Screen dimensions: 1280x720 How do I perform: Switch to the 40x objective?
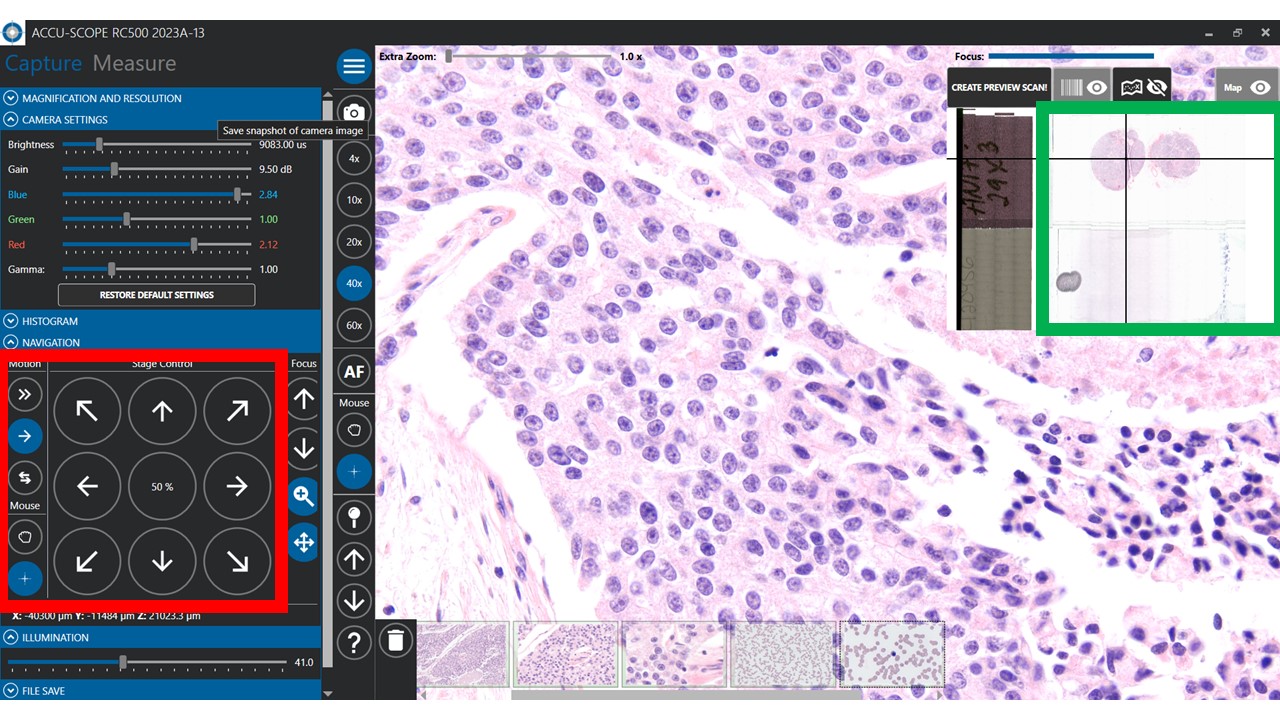(x=354, y=284)
